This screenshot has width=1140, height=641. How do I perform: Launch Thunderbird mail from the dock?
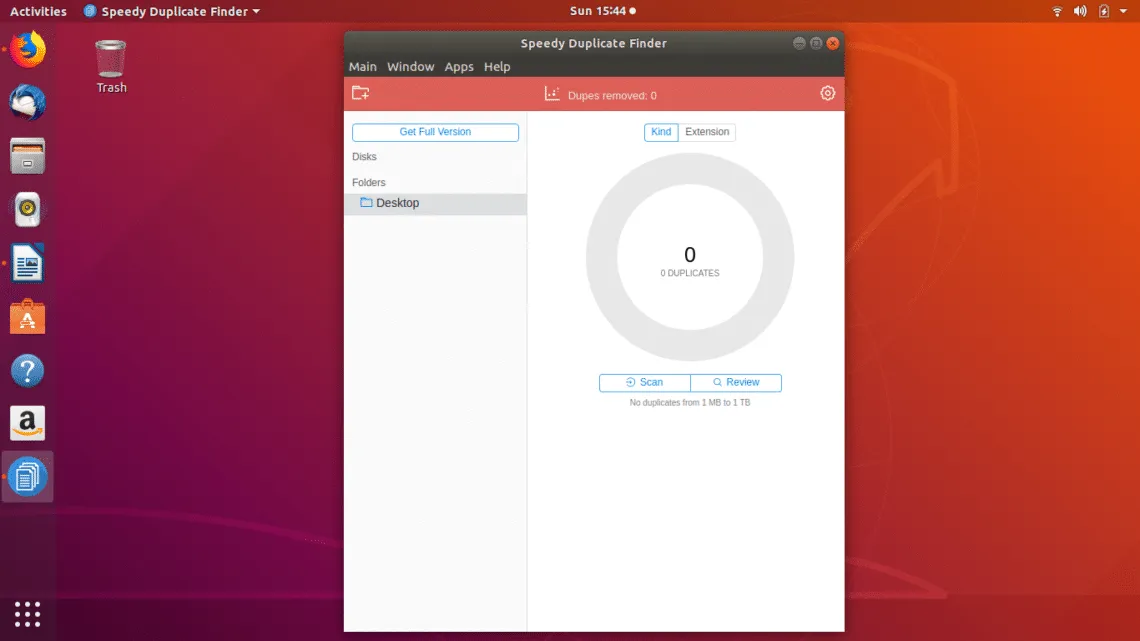(28, 103)
